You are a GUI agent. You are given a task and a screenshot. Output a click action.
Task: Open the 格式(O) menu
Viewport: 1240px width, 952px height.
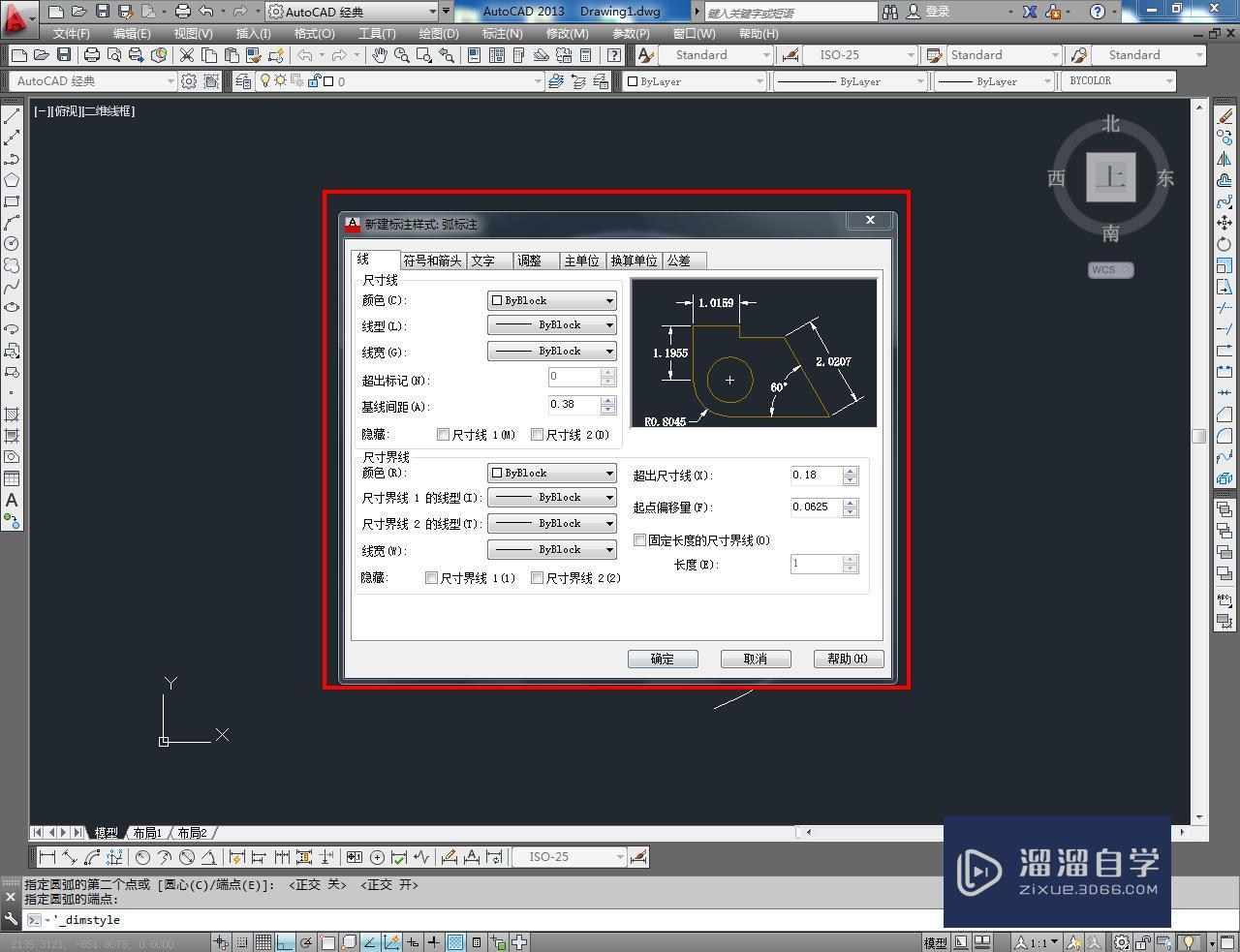coord(314,33)
